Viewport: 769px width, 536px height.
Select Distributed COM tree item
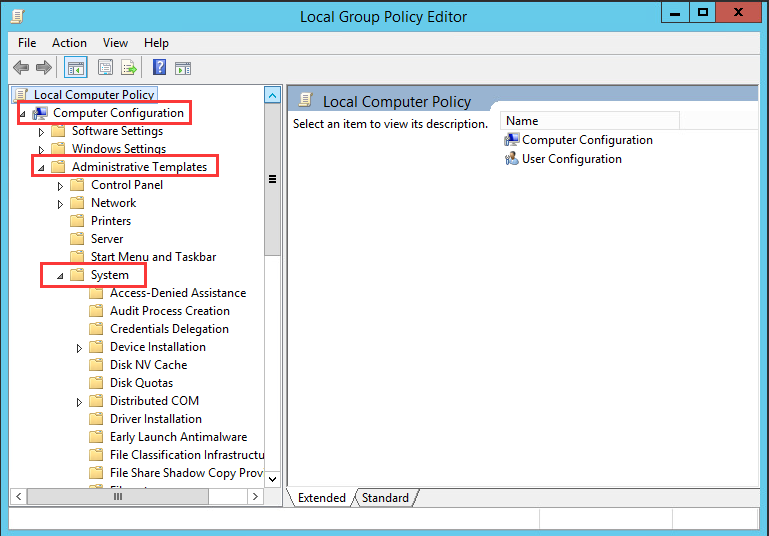154,401
